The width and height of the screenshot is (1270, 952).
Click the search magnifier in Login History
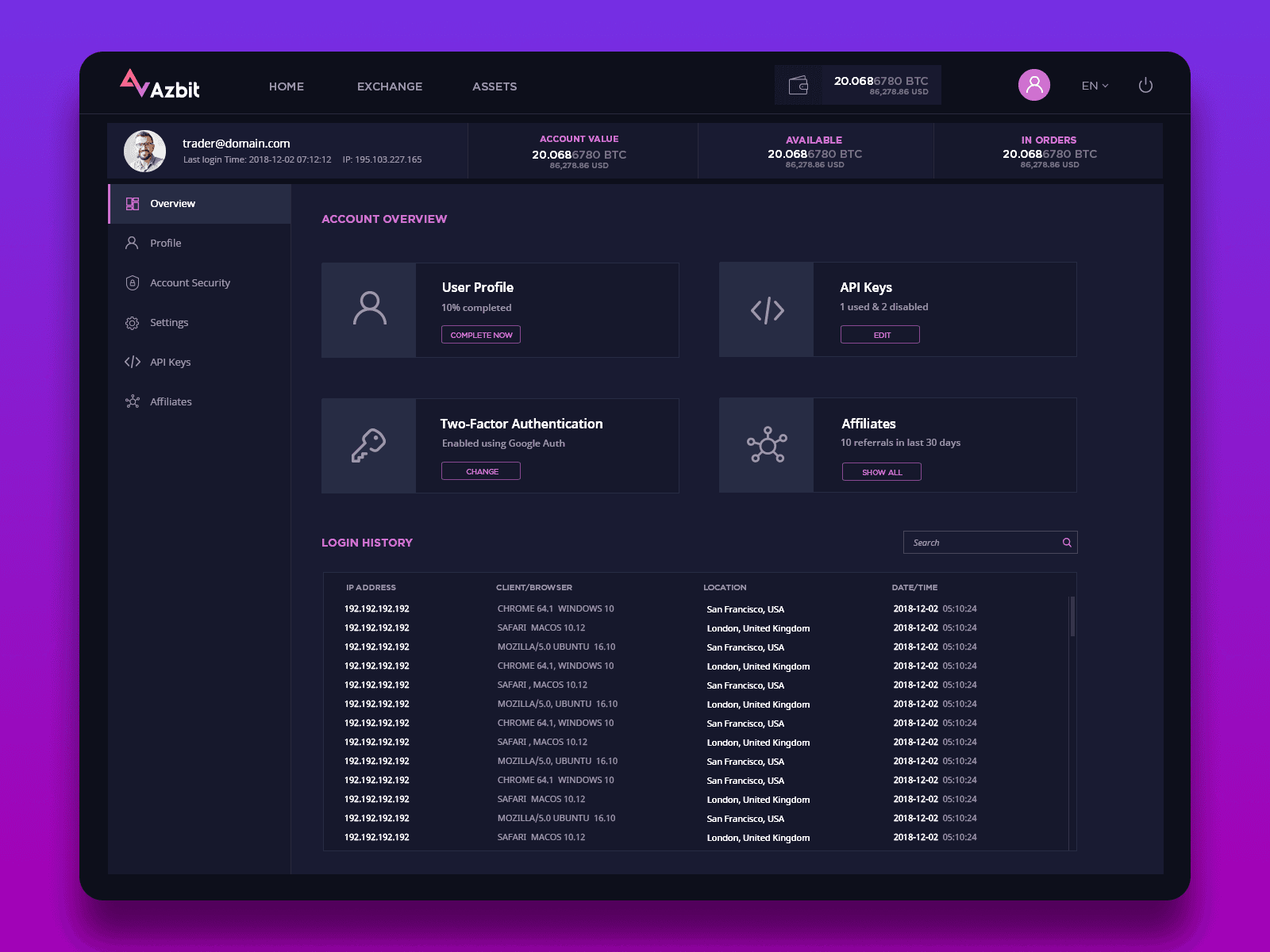1067,542
